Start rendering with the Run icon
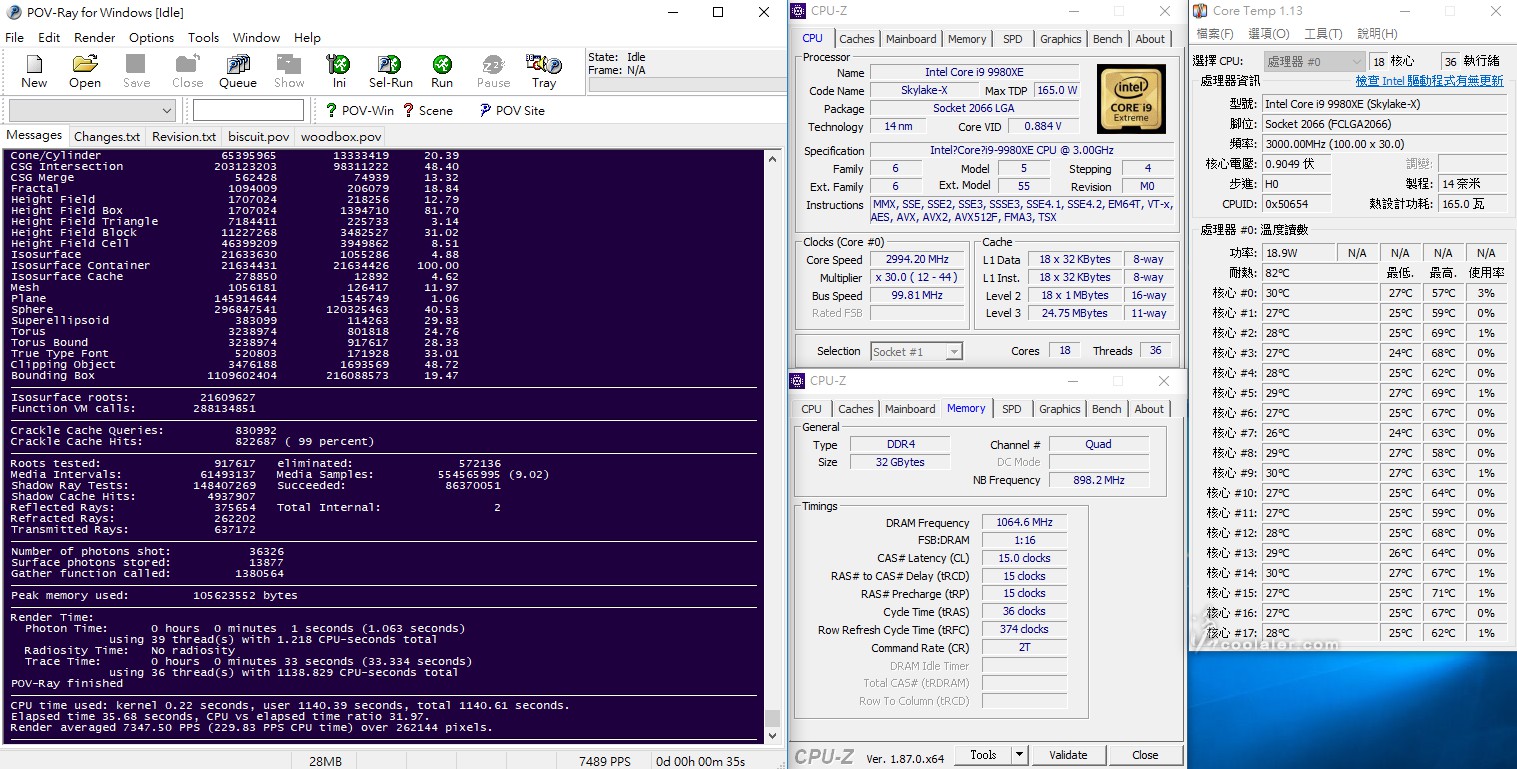The height and width of the screenshot is (769, 1517). [442, 65]
